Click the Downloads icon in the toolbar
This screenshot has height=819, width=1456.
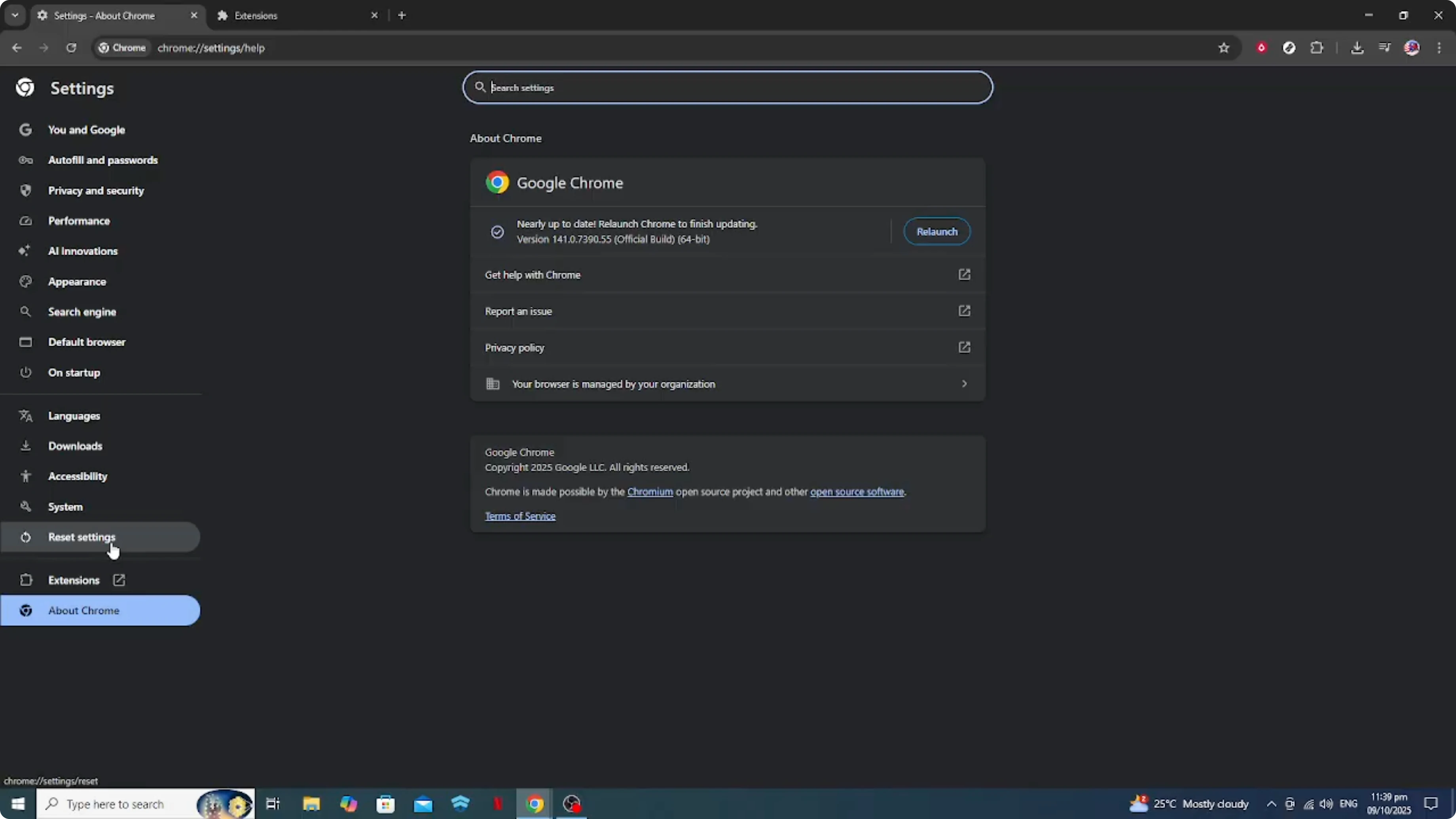tap(1357, 48)
